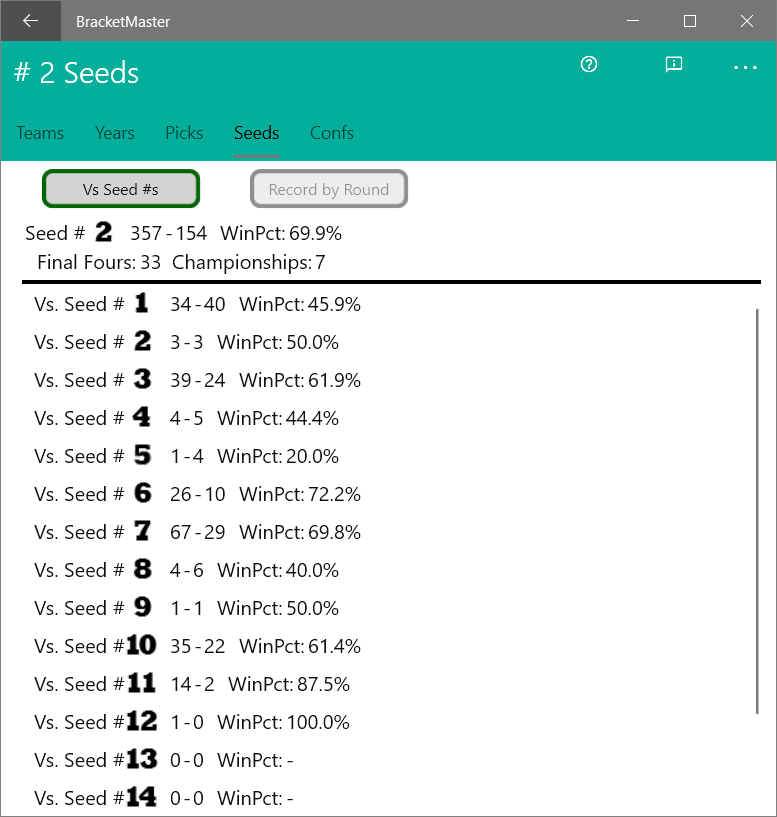Open the help question mark icon
The image size is (777, 817).
(x=589, y=65)
